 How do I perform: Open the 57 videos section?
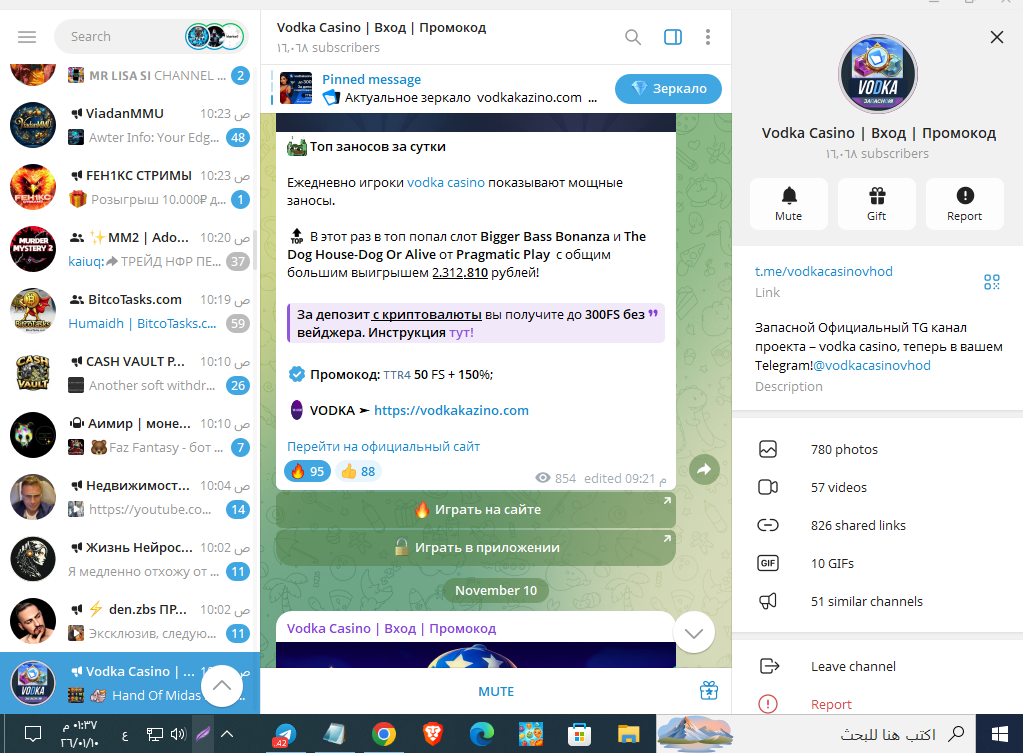point(878,487)
